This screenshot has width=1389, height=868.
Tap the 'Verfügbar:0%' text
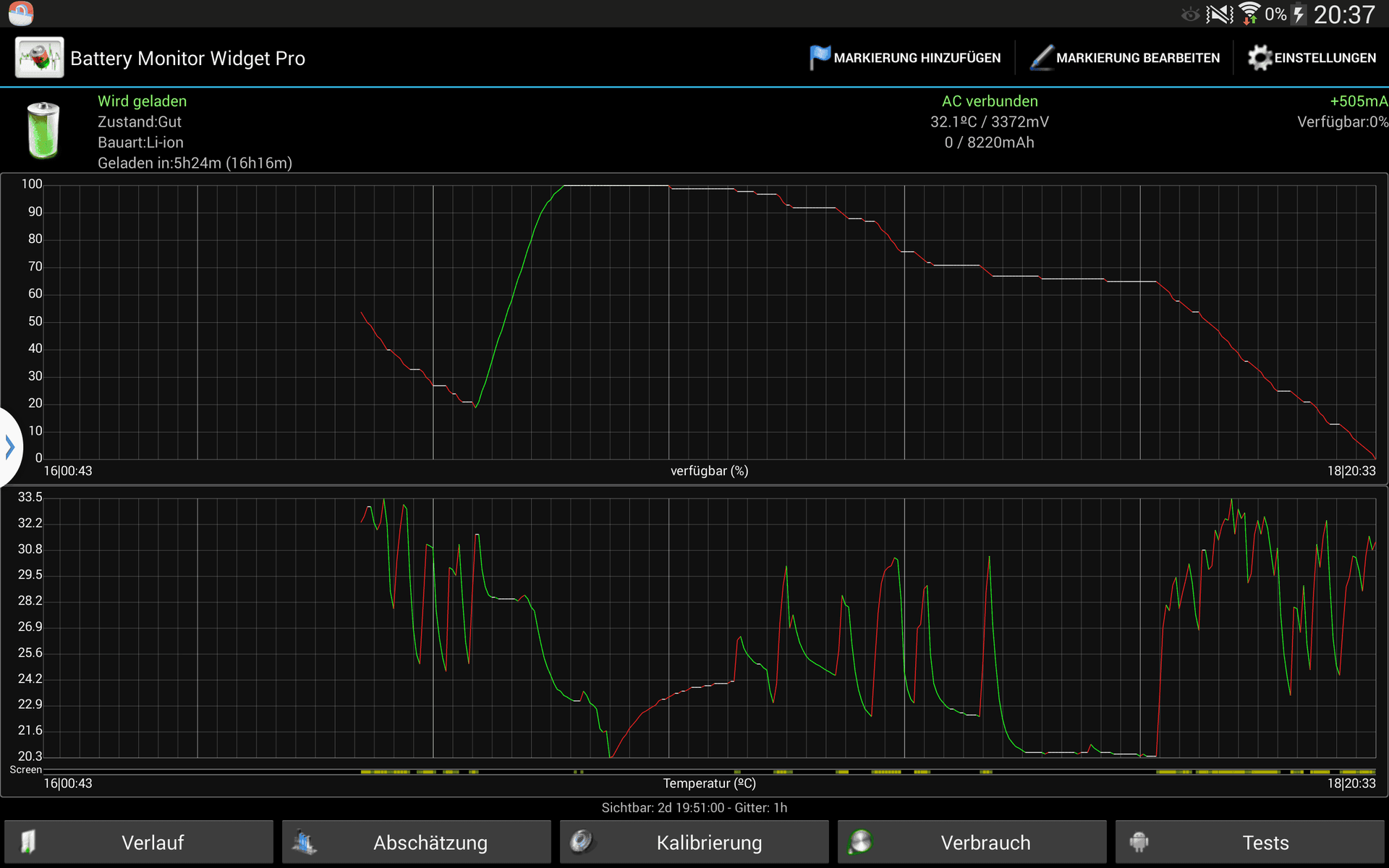(1343, 122)
